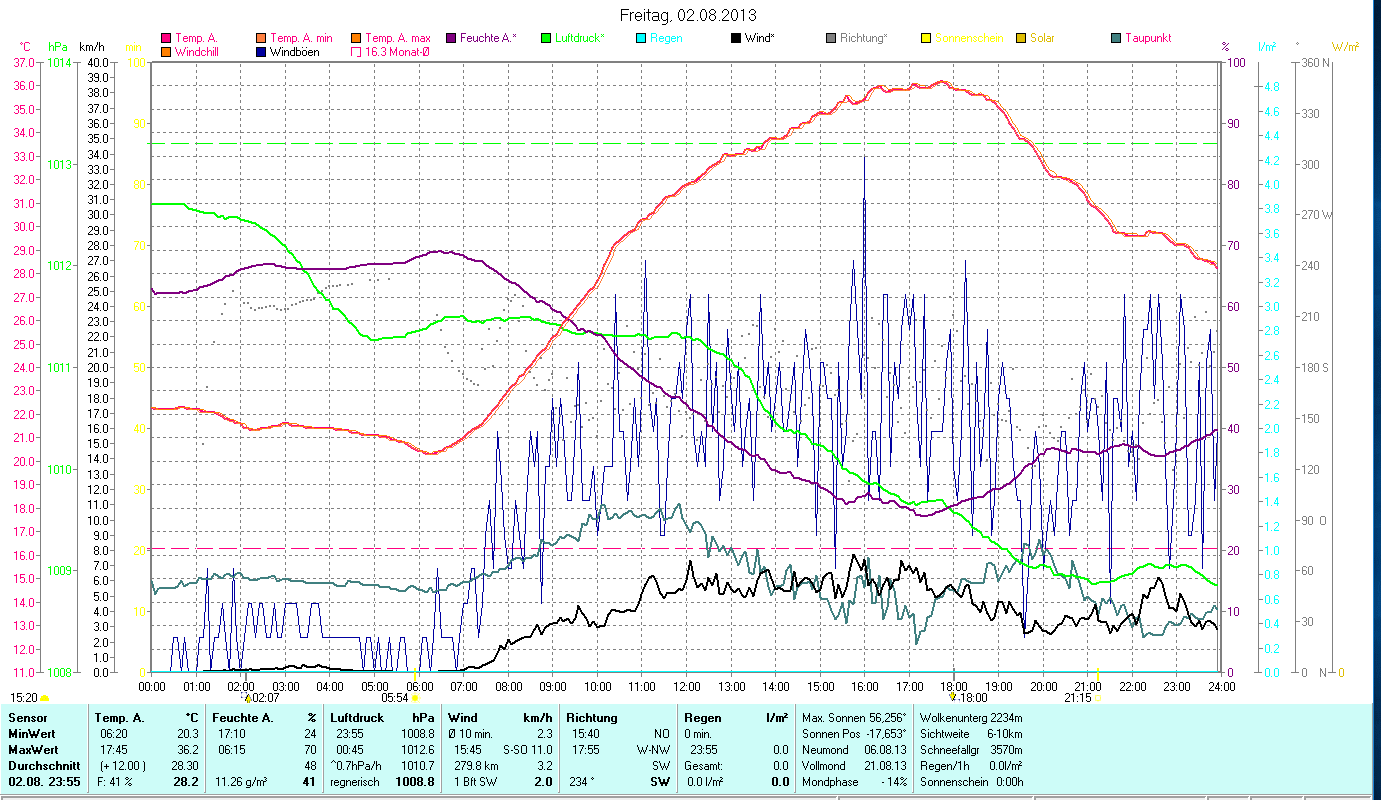This screenshot has width=1381, height=800.
Task: Click the sunset marker at 21:15
Action: tap(1098, 698)
